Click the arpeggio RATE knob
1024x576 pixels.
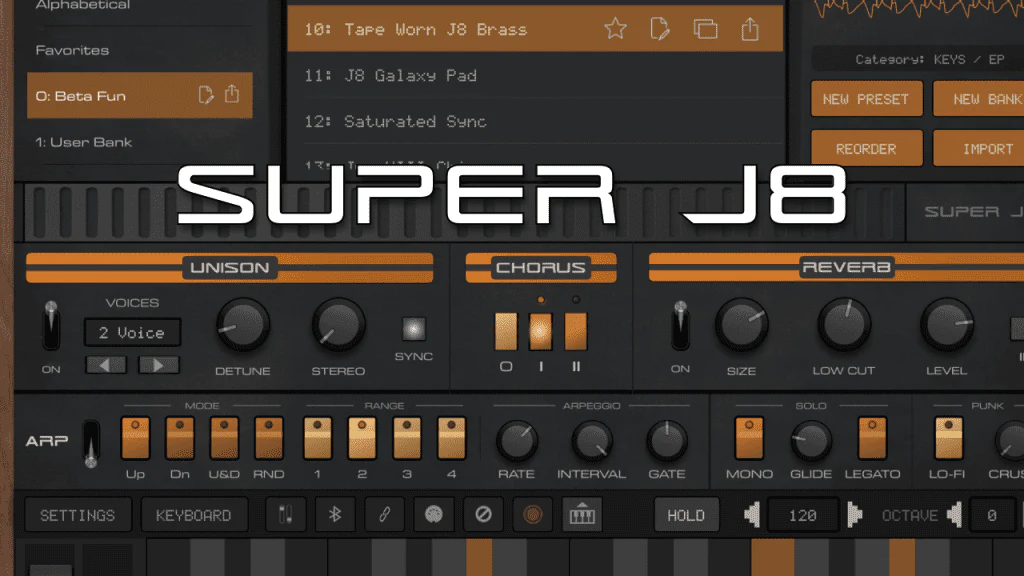click(517, 441)
